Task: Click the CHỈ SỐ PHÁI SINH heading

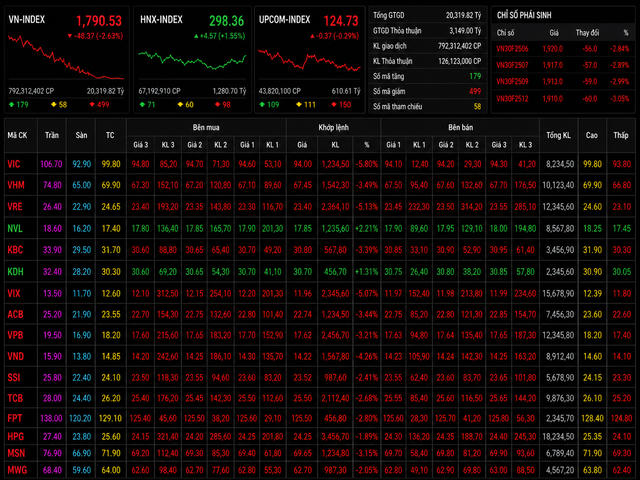Action: [x=524, y=15]
